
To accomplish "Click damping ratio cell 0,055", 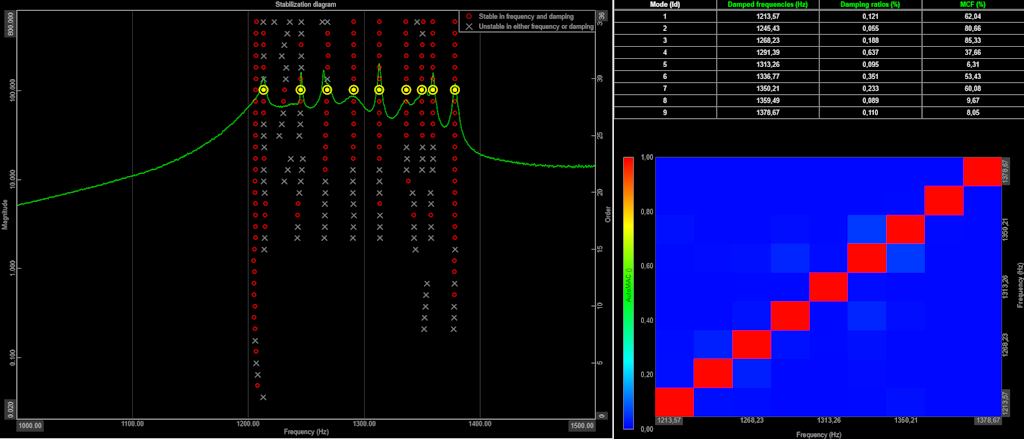I will click(870, 28).
